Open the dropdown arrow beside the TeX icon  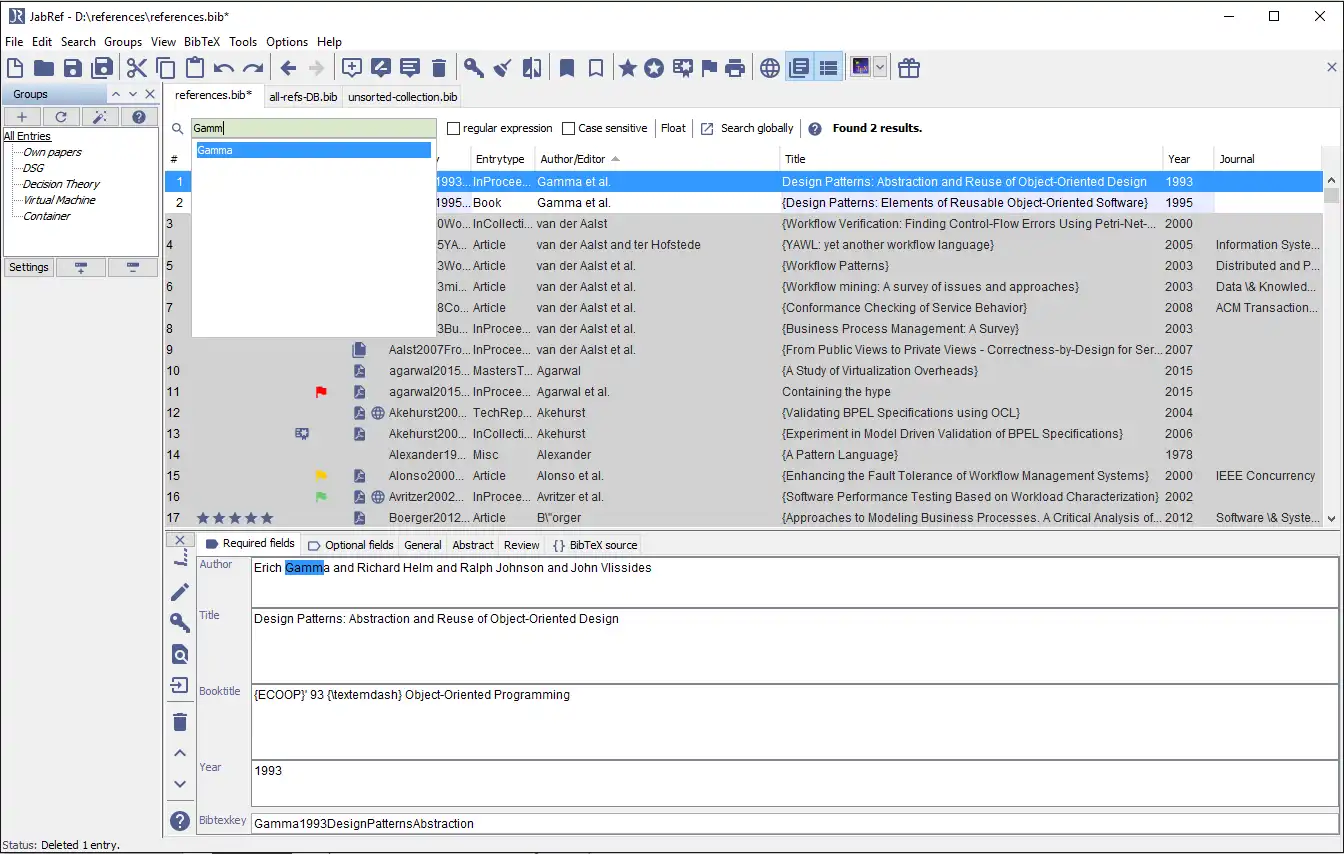[880, 68]
